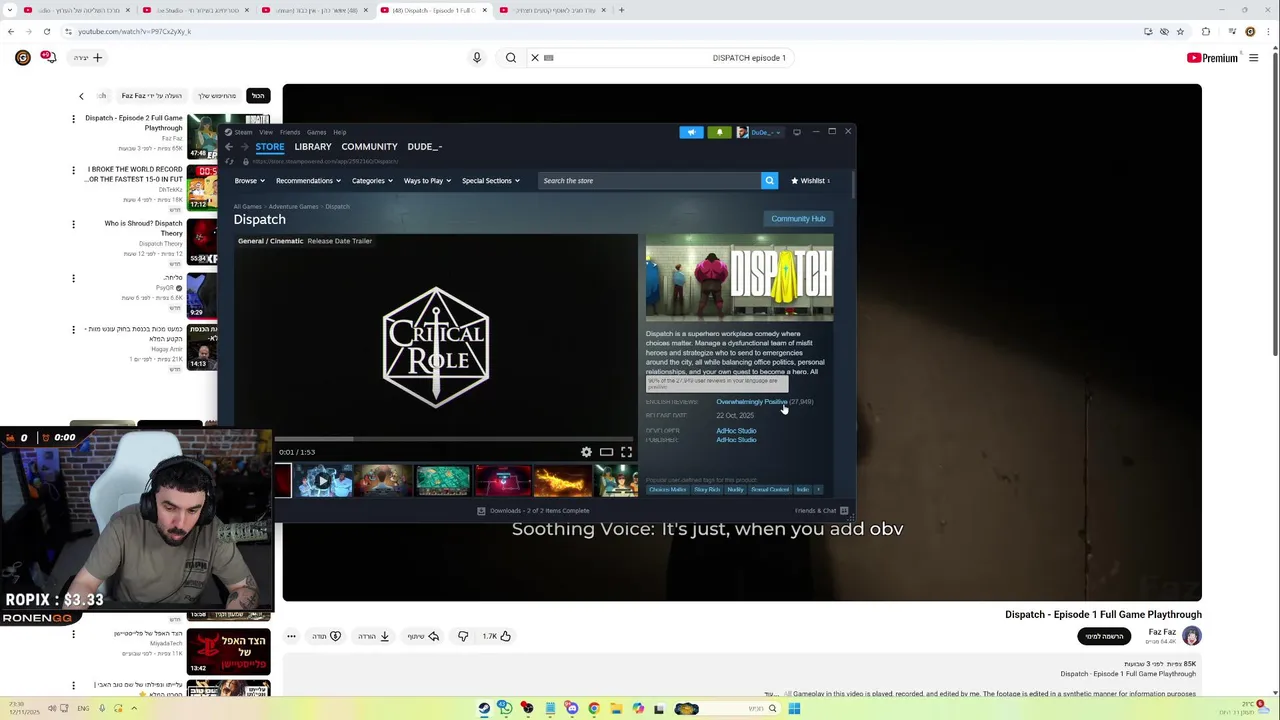Viewport: 1280px width, 720px height.
Task: Expand Ways to Play dropdown
Action: (x=427, y=181)
